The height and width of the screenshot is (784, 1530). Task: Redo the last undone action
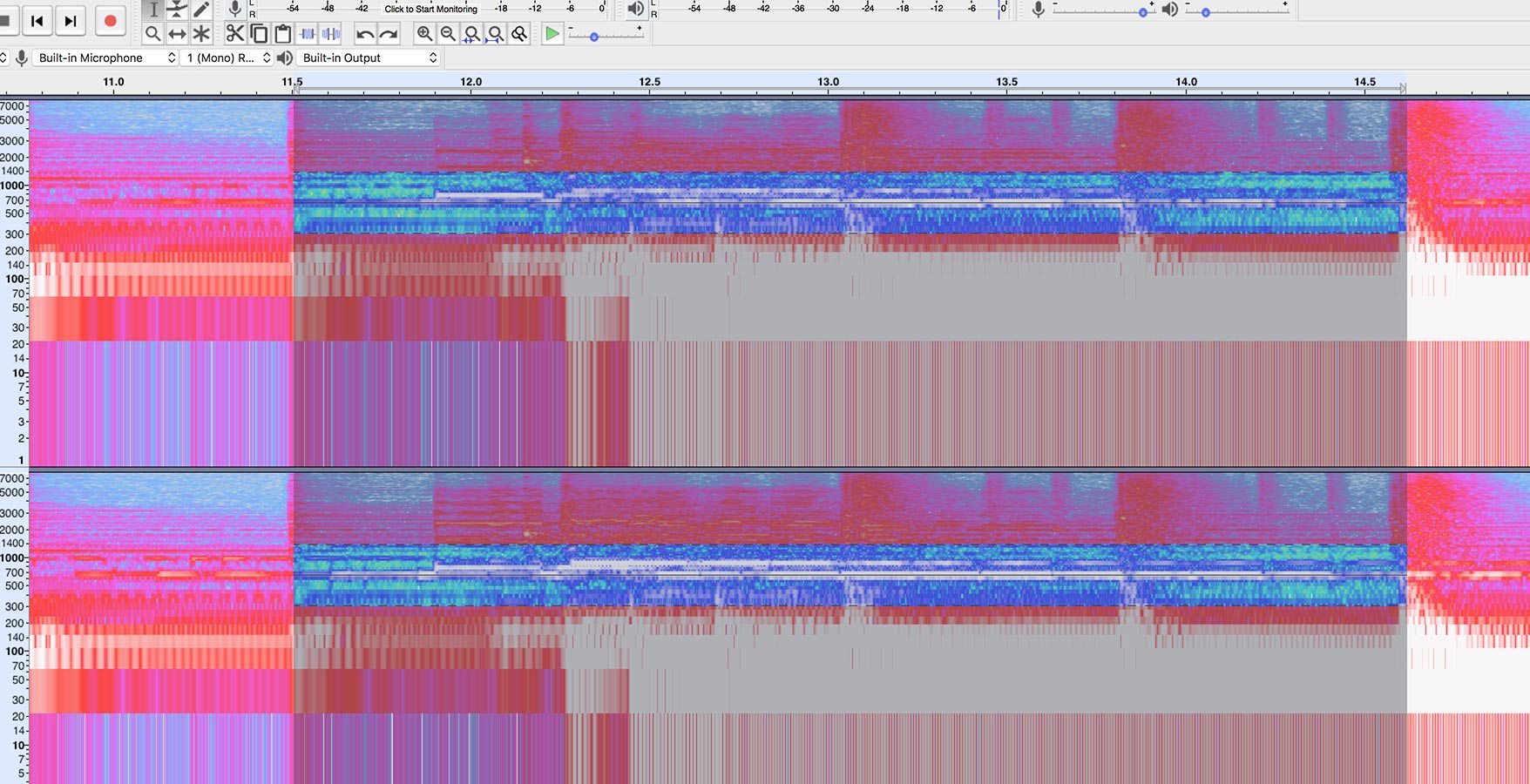[389, 34]
